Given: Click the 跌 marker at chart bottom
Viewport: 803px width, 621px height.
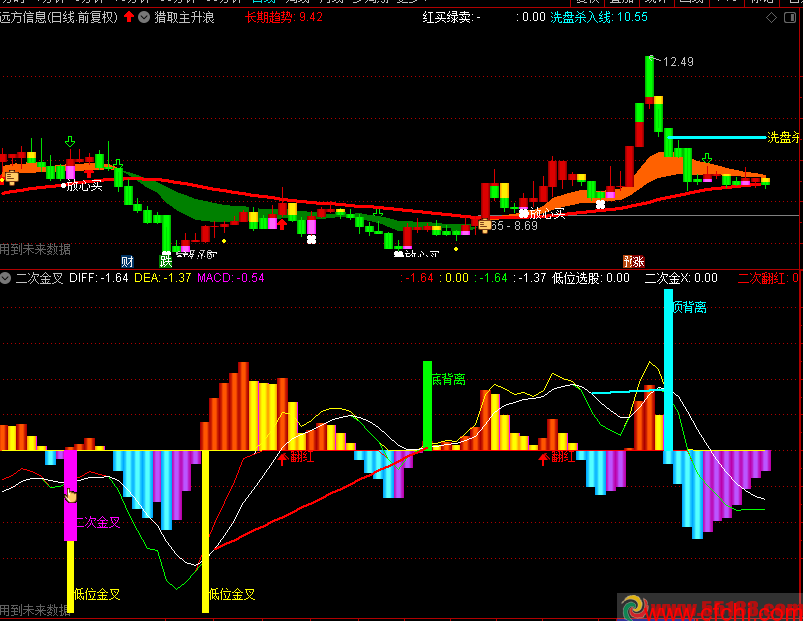Looking at the screenshot, I should point(165,261).
